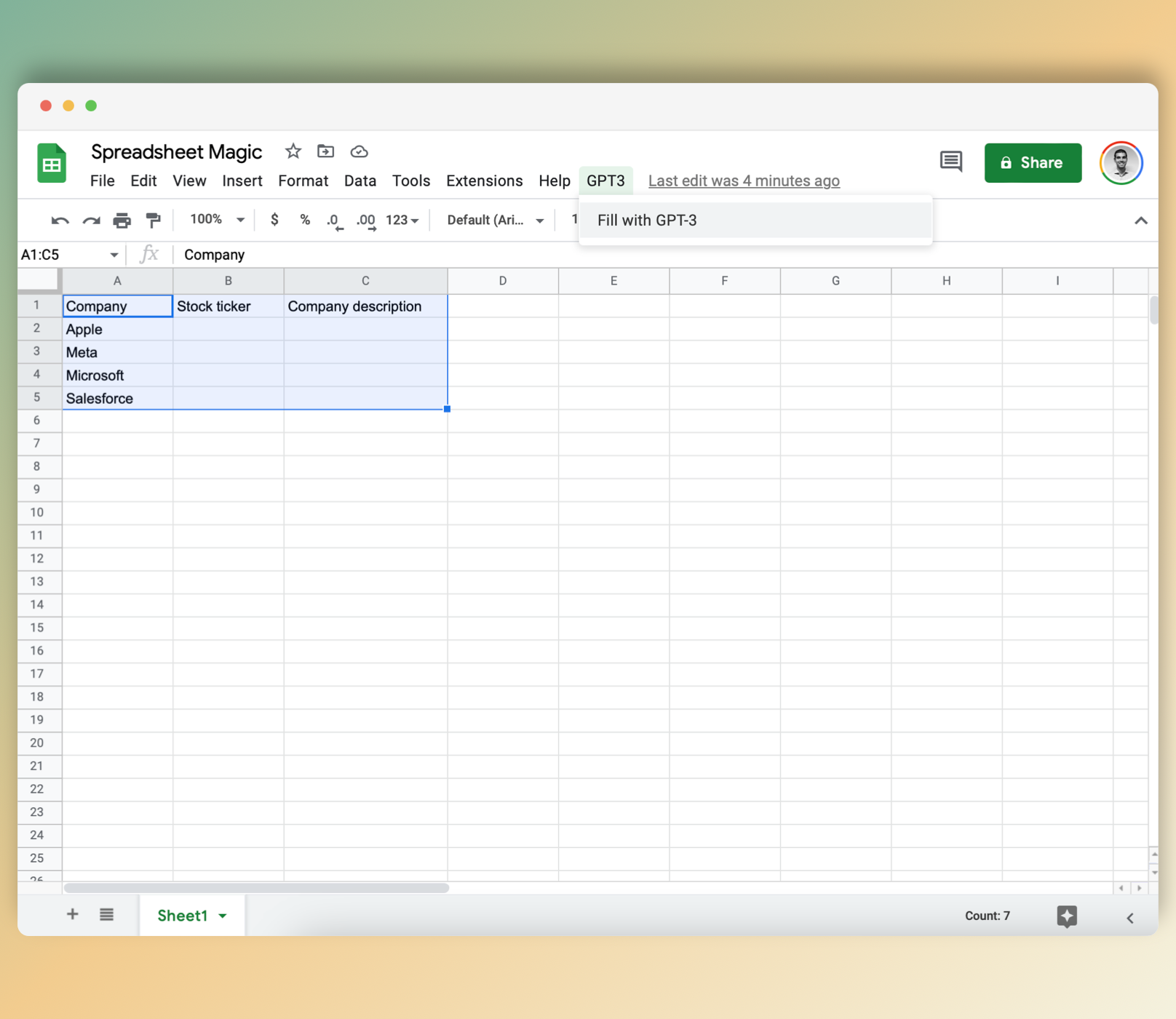
Task: Rename the Spreadsheet Magic title
Action: point(176,151)
